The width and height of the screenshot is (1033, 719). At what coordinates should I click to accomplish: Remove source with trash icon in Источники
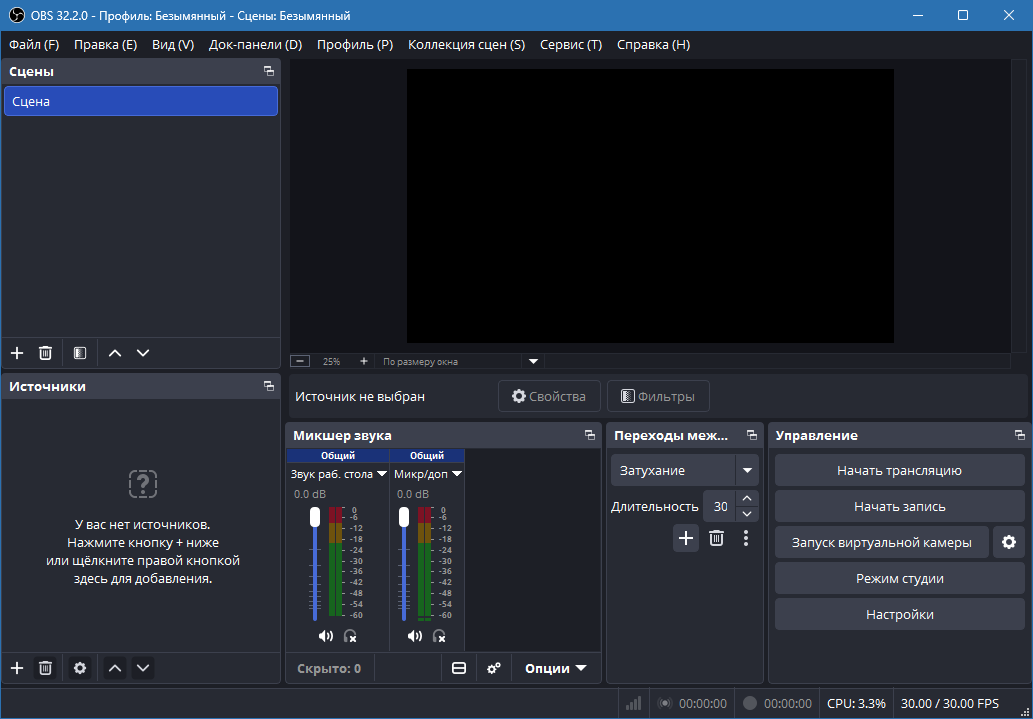45,668
